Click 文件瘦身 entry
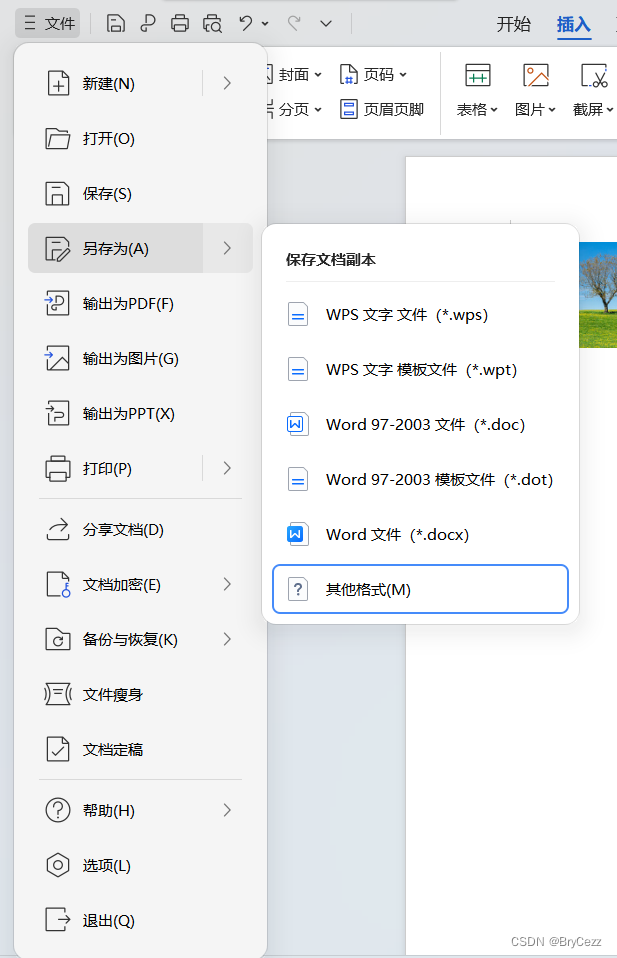Image resolution: width=617 pixels, height=958 pixels. (x=141, y=695)
